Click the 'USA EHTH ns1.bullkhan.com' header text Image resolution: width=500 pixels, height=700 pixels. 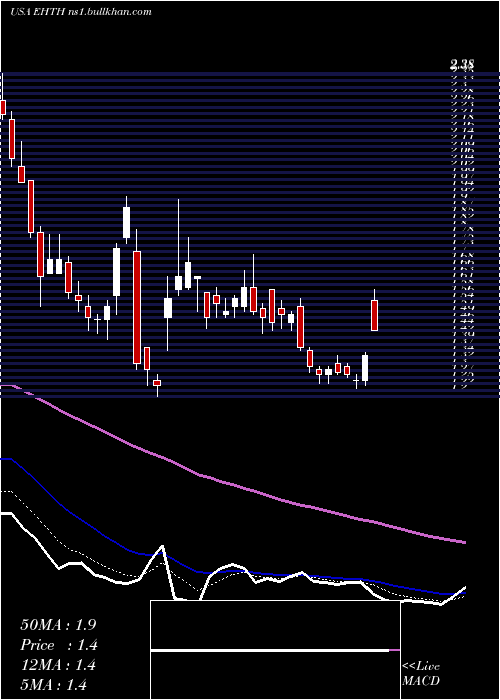coord(80,12)
